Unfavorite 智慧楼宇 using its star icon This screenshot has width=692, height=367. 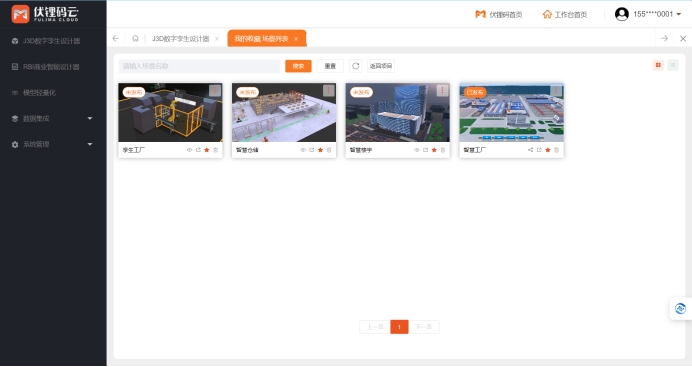click(x=434, y=150)
